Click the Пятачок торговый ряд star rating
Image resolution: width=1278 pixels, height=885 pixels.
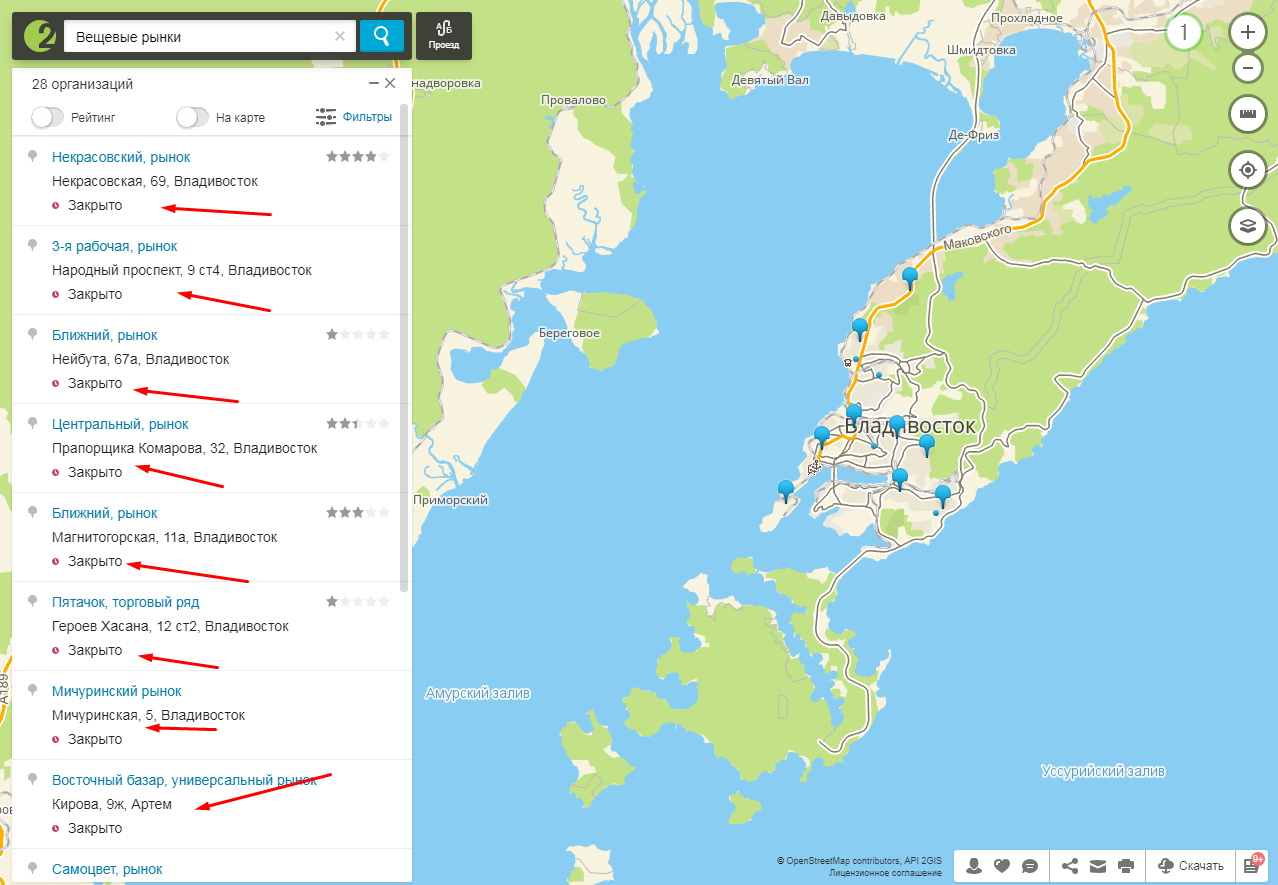pos(357,601)
